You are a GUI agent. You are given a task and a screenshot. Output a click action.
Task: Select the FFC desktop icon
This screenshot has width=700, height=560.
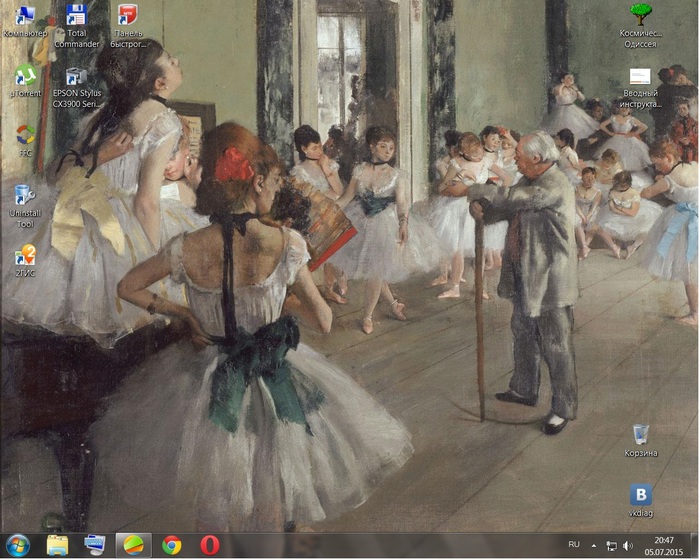point(25,141)
